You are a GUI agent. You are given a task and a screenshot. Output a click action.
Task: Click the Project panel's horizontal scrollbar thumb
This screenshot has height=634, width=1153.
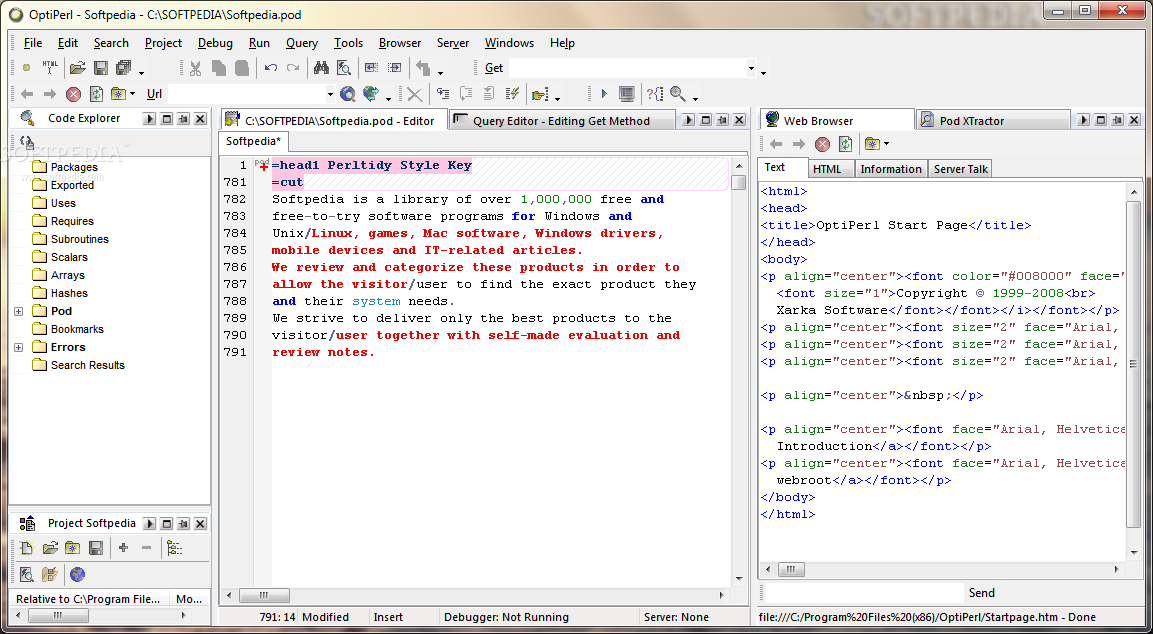pos(58,615)
